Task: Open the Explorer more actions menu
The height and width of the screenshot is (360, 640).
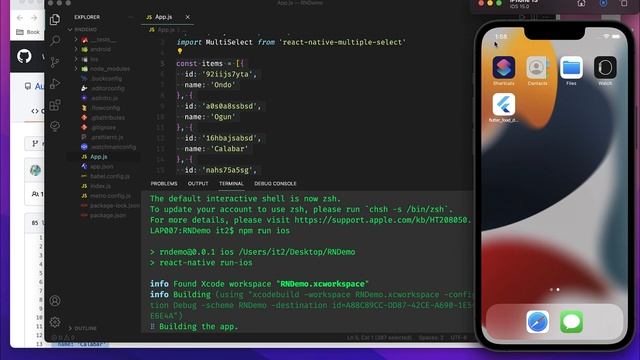Action: coord(131,17)
